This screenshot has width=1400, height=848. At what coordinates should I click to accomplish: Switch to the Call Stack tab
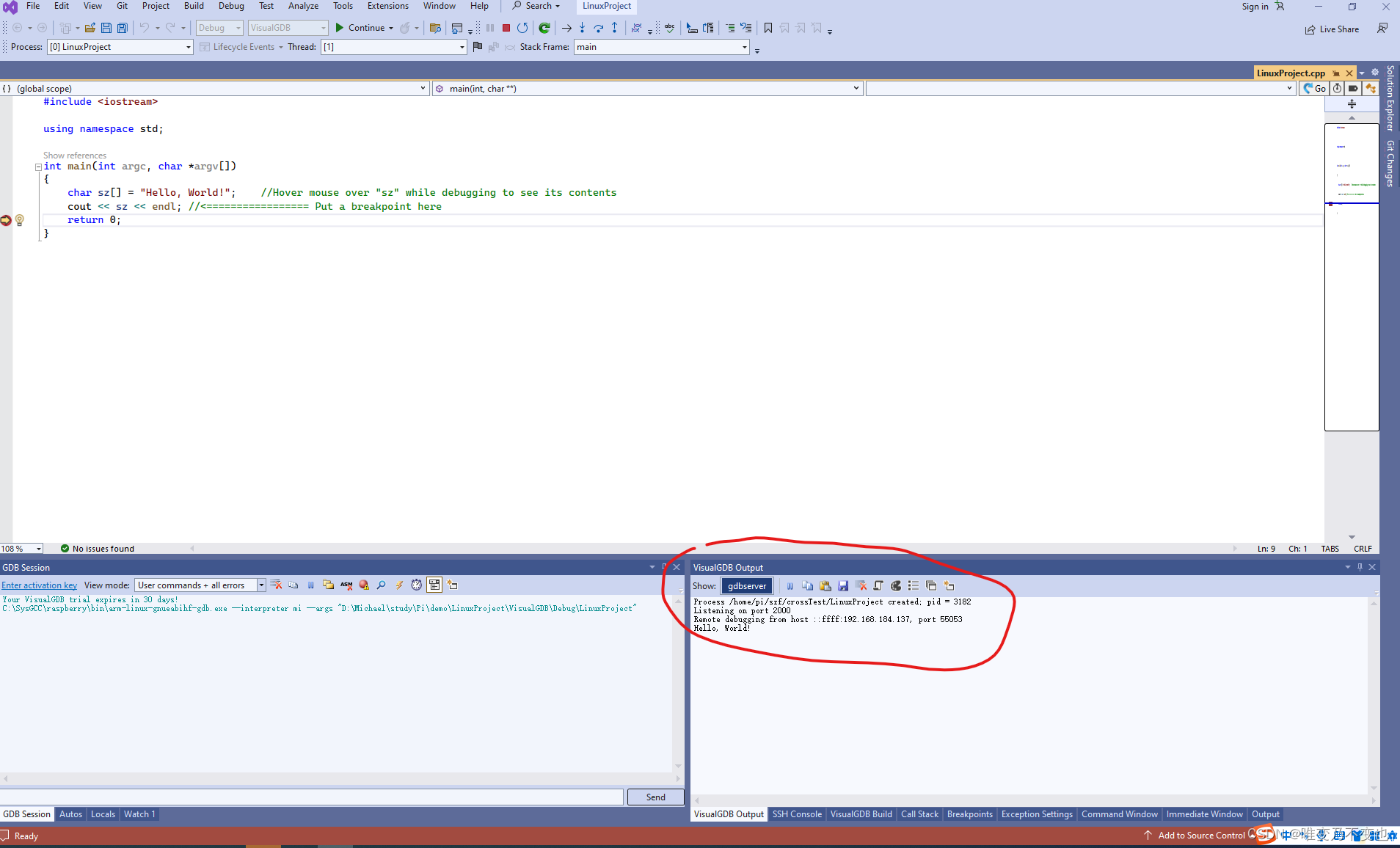919,814
